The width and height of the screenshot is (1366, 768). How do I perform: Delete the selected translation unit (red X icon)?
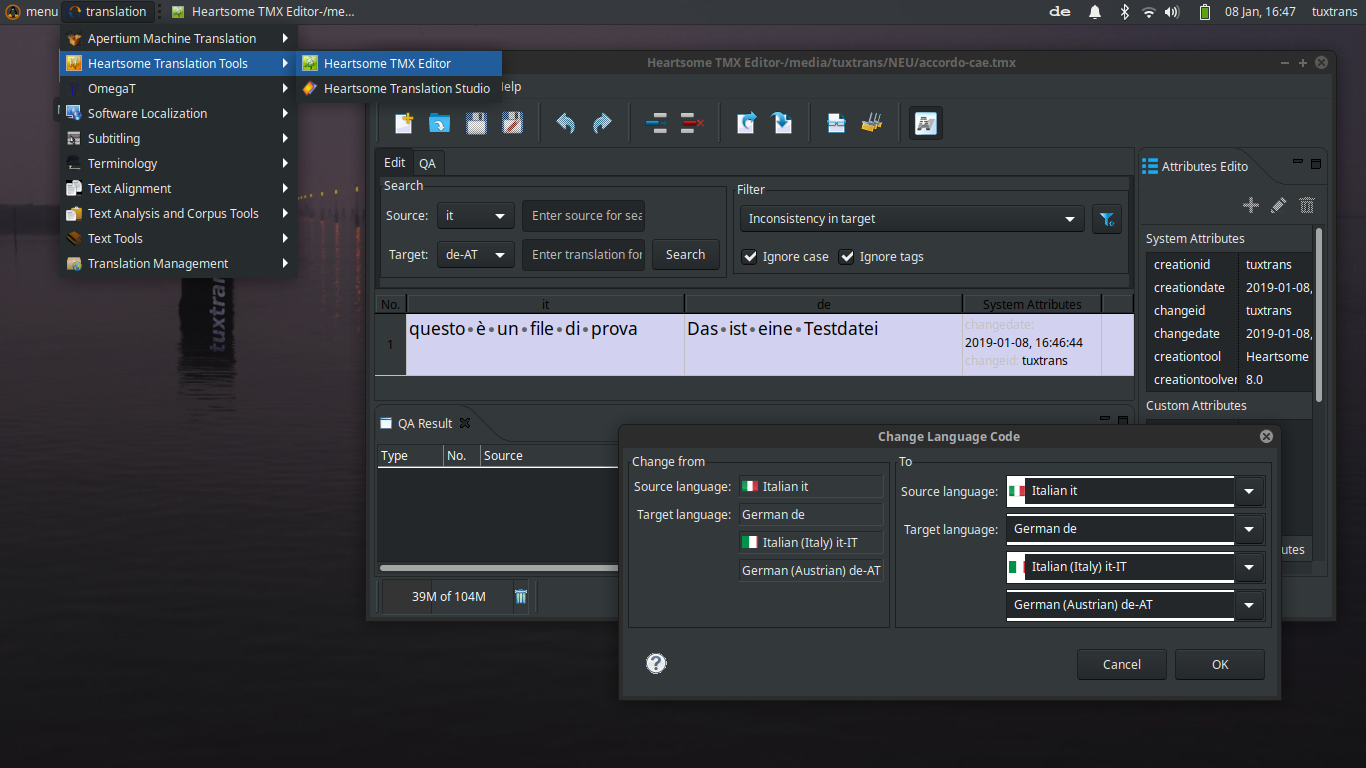tap(692, 123)
